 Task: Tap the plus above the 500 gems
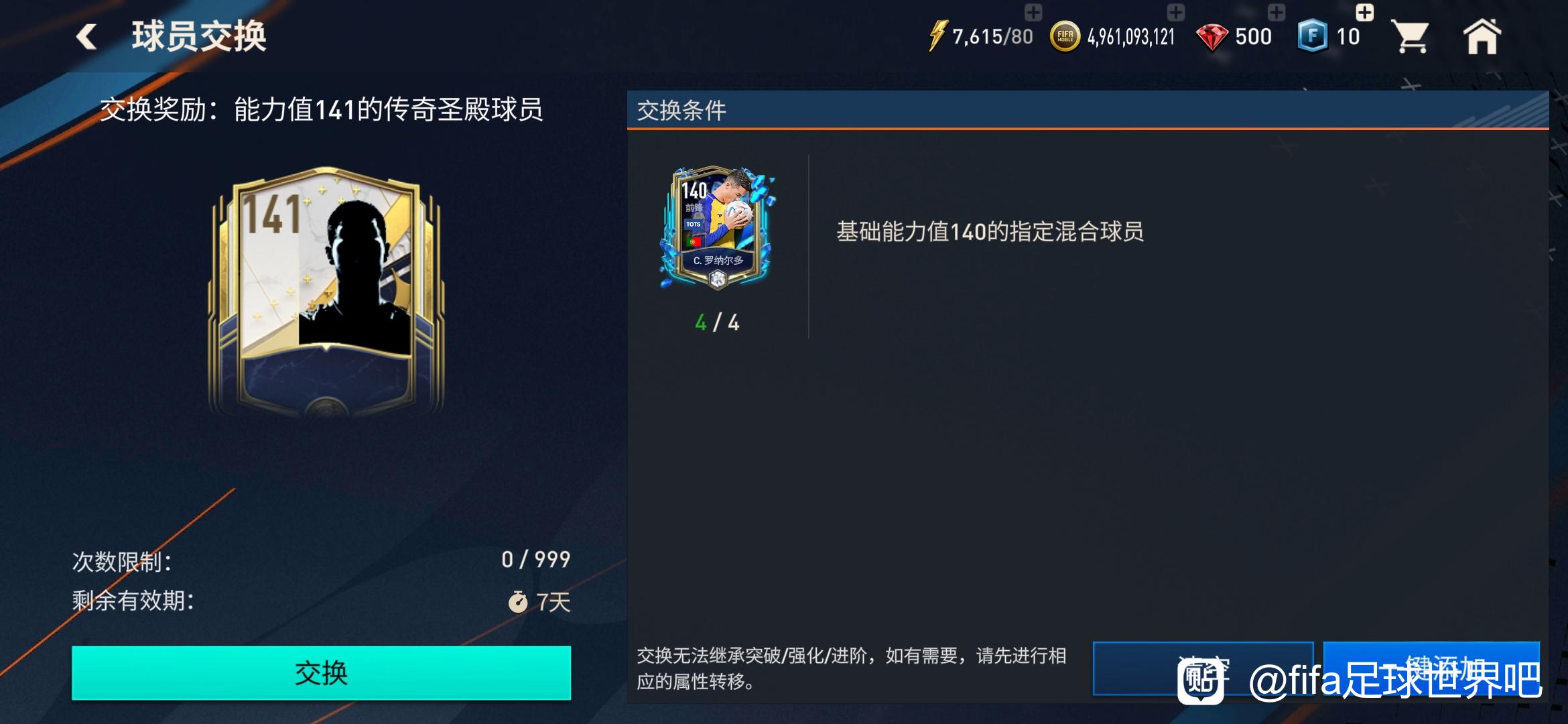(1277, 11)
